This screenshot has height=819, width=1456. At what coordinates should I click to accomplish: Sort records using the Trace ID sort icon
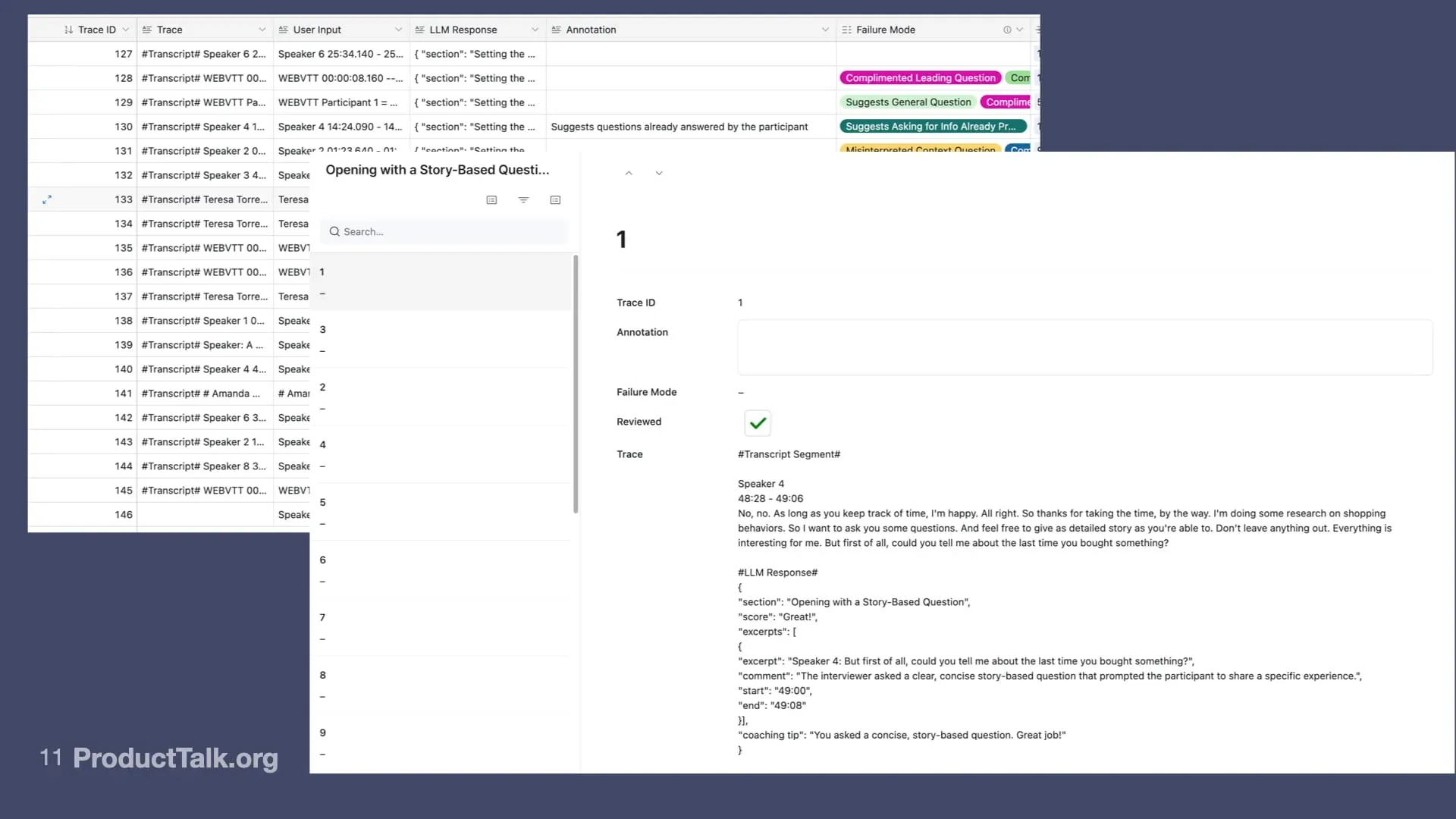coord(67,30)
